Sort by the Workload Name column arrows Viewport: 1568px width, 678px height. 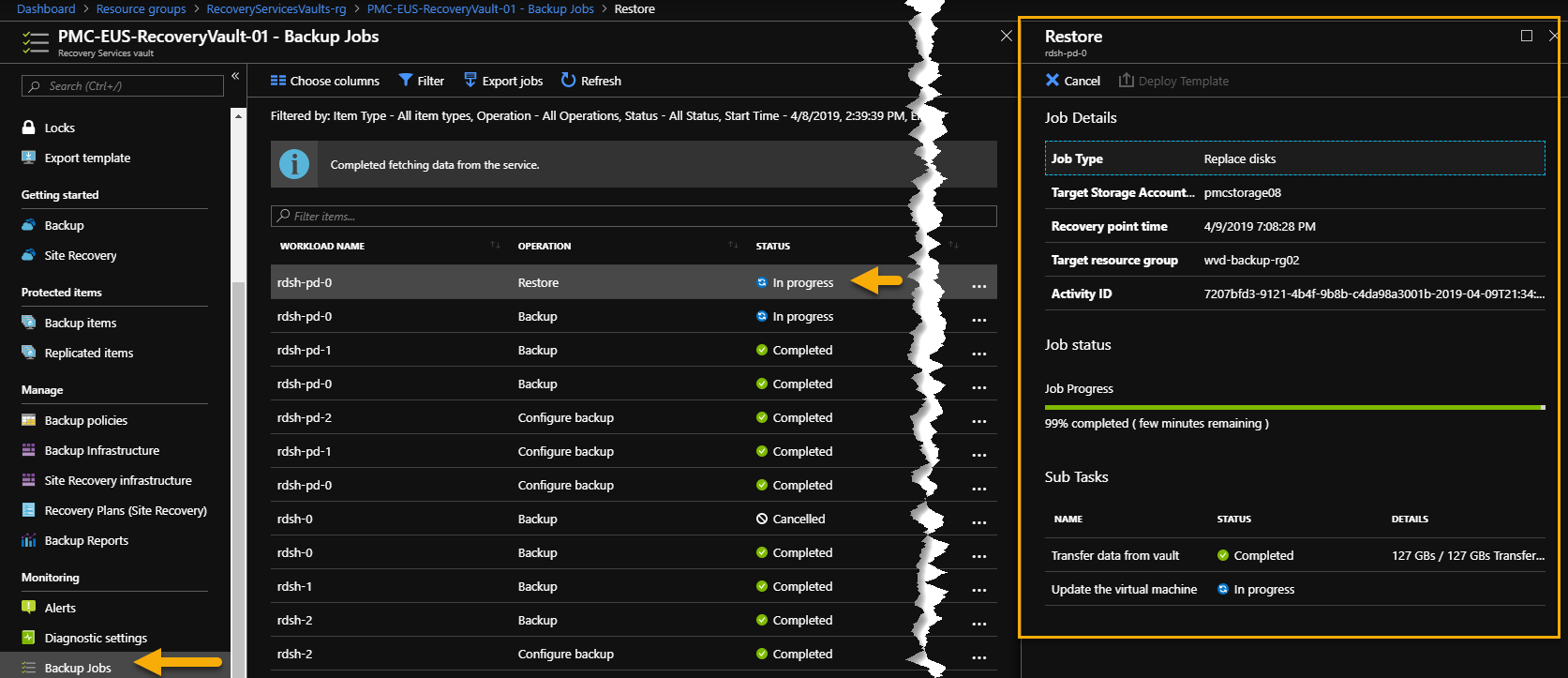pos(495,246)
